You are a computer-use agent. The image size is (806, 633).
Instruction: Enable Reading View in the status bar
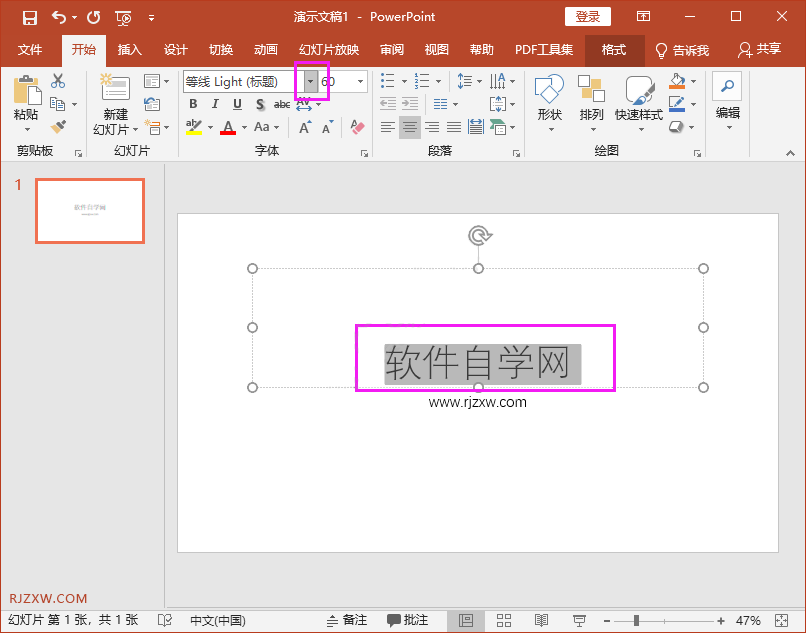click(541, 620)
